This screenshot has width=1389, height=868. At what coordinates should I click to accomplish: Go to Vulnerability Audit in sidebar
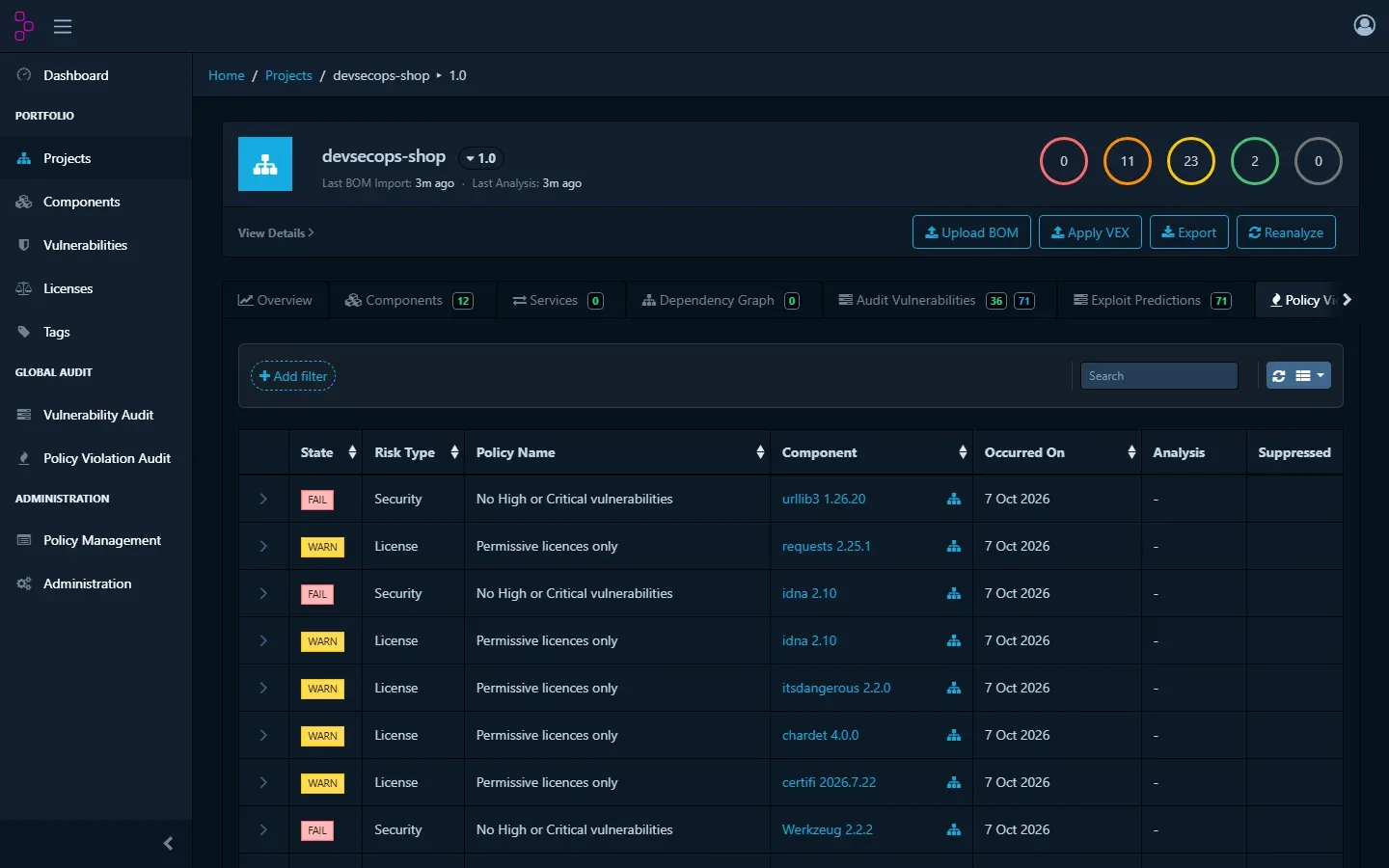[96, 415]
